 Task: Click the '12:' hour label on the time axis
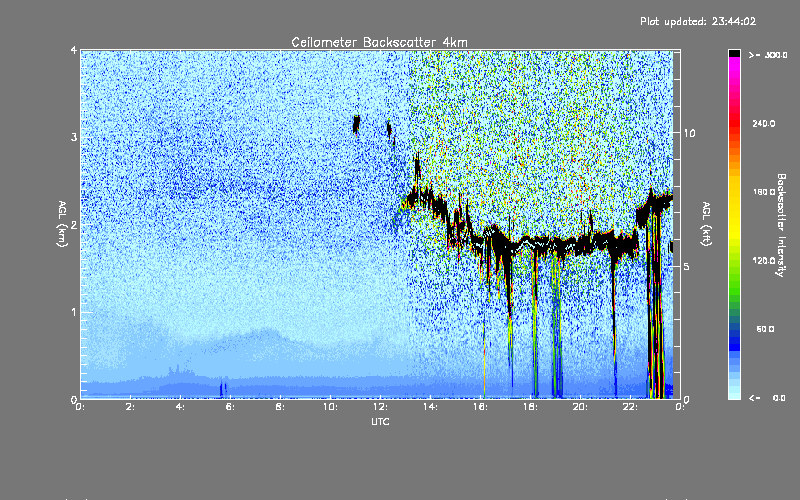click(x=380, y=407)
